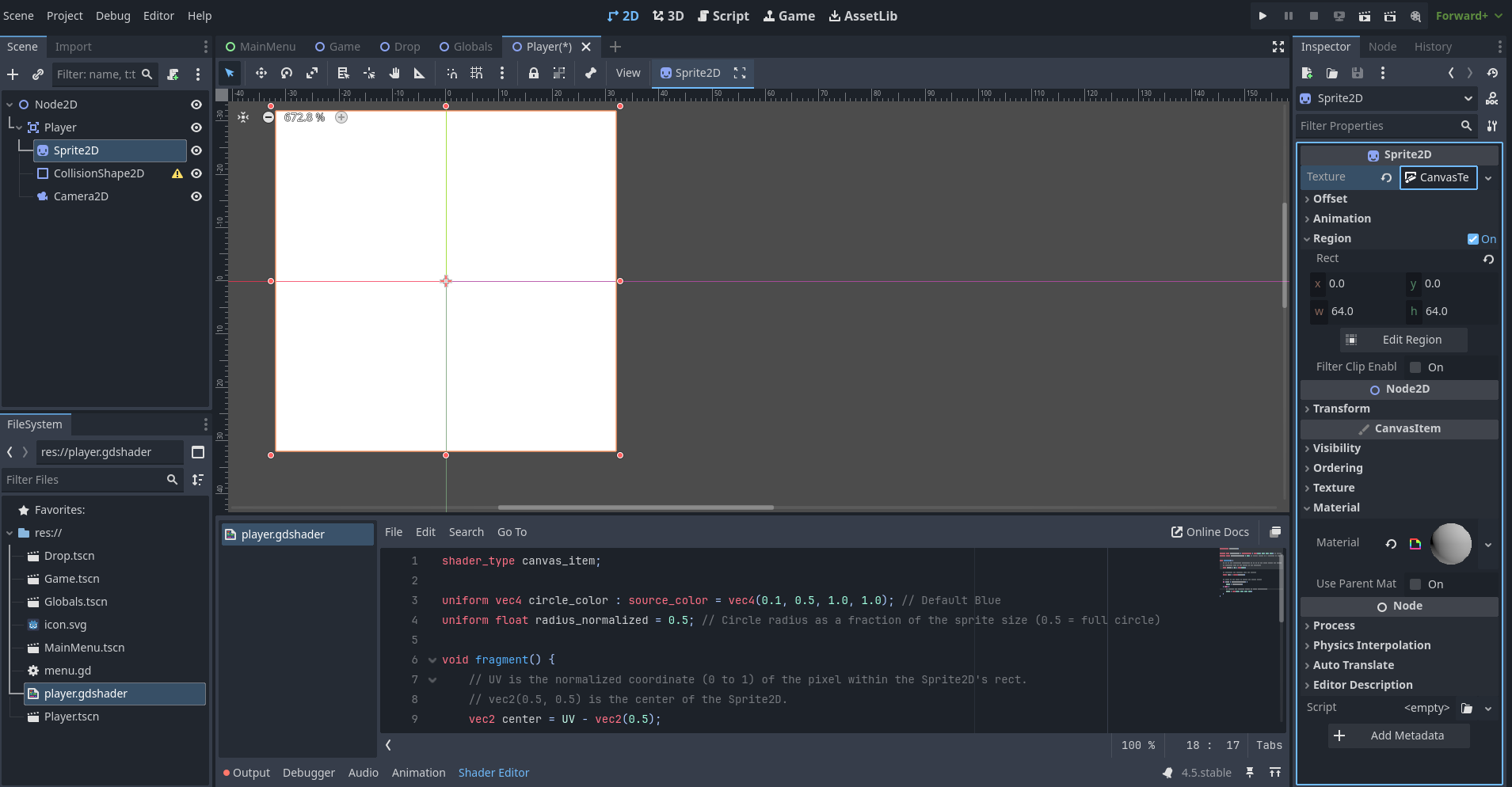Toggle visibility of Camera2D node
Viewport: 1512px width, 787px height.
click(196, 196)
